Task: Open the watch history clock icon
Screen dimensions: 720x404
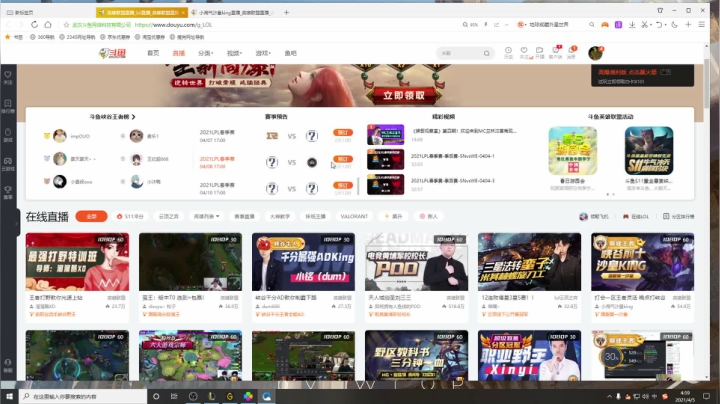Action: point(508,52)
